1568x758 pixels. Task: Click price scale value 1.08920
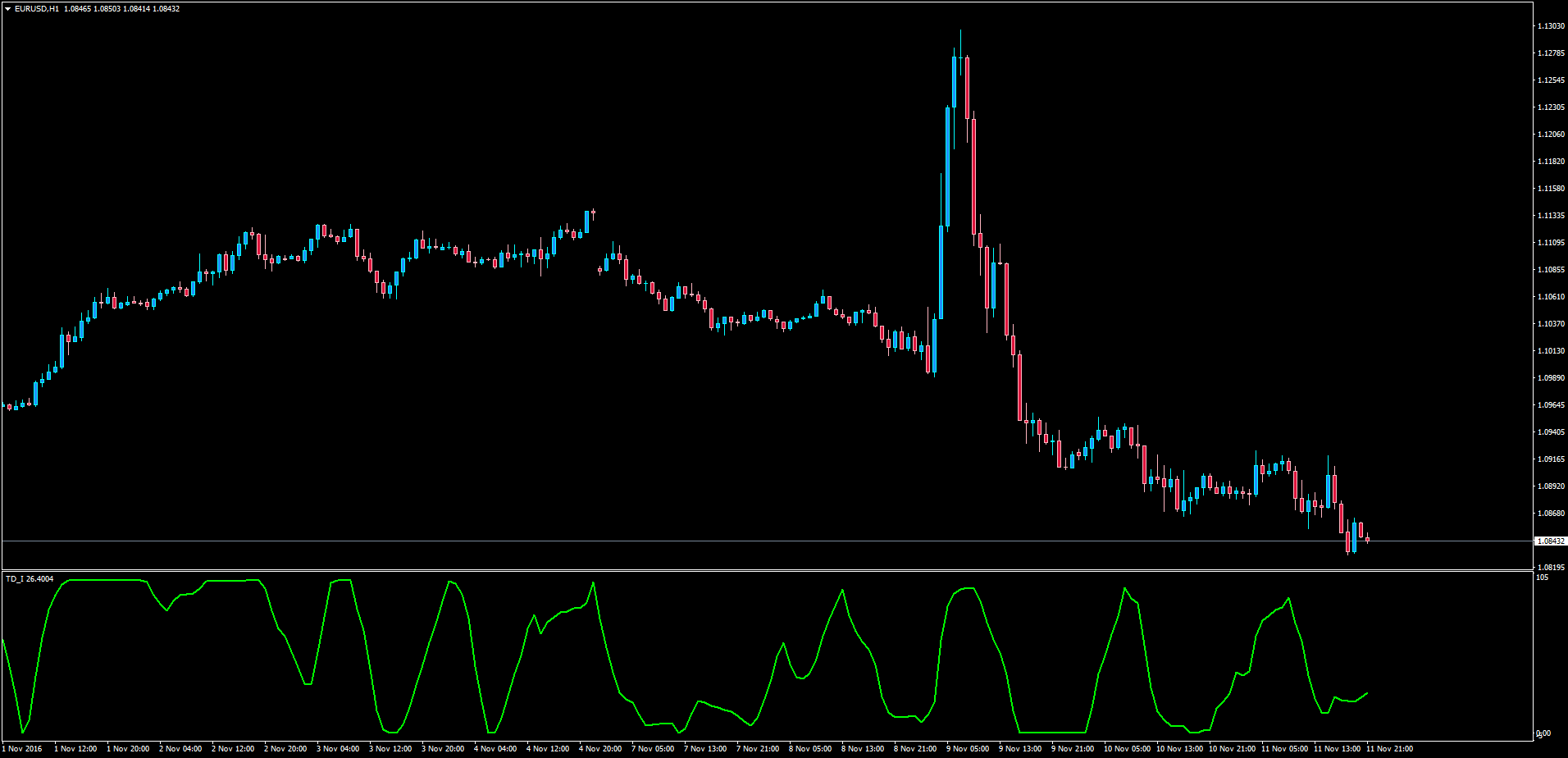tap(1552, 486)
